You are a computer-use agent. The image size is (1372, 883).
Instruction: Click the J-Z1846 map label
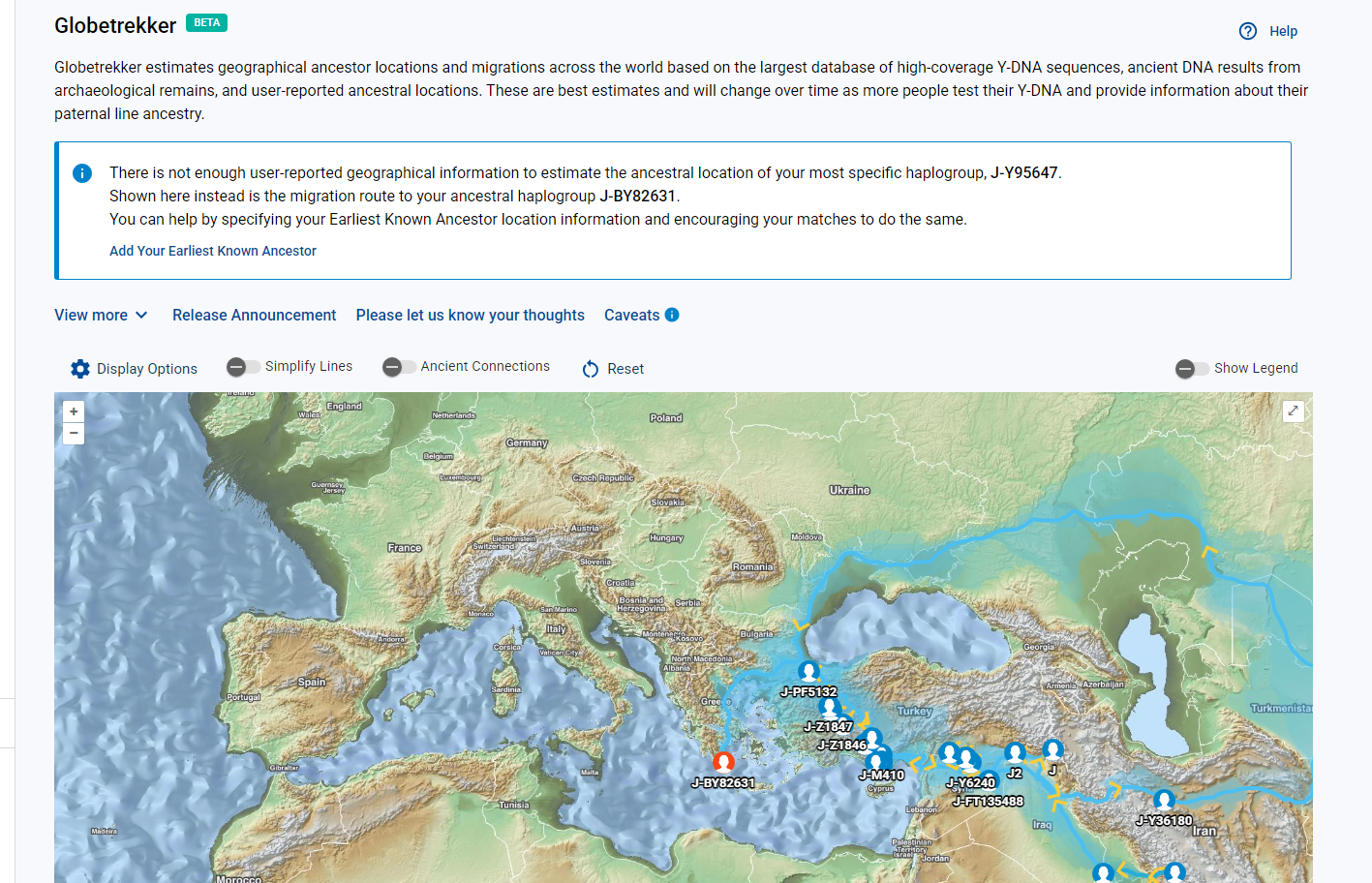pos(842,746)
